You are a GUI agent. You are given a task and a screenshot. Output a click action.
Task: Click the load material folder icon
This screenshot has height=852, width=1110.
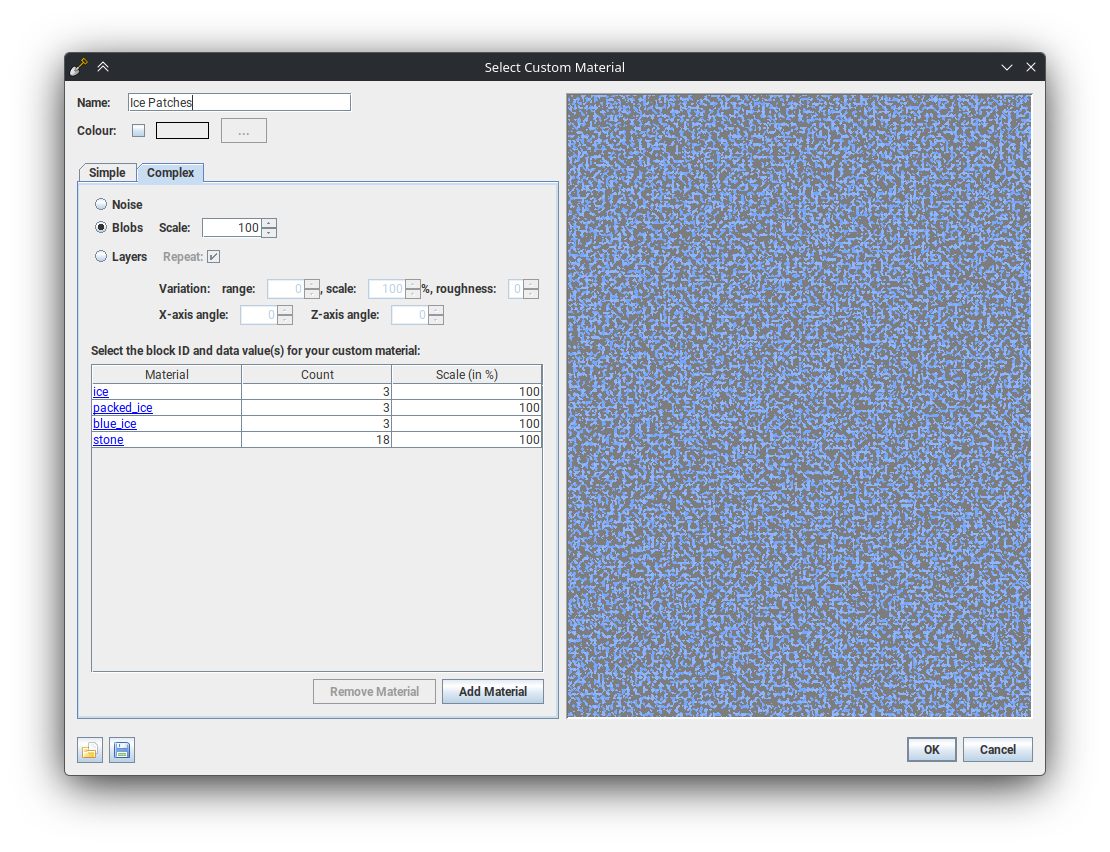[x=90, y=750]
